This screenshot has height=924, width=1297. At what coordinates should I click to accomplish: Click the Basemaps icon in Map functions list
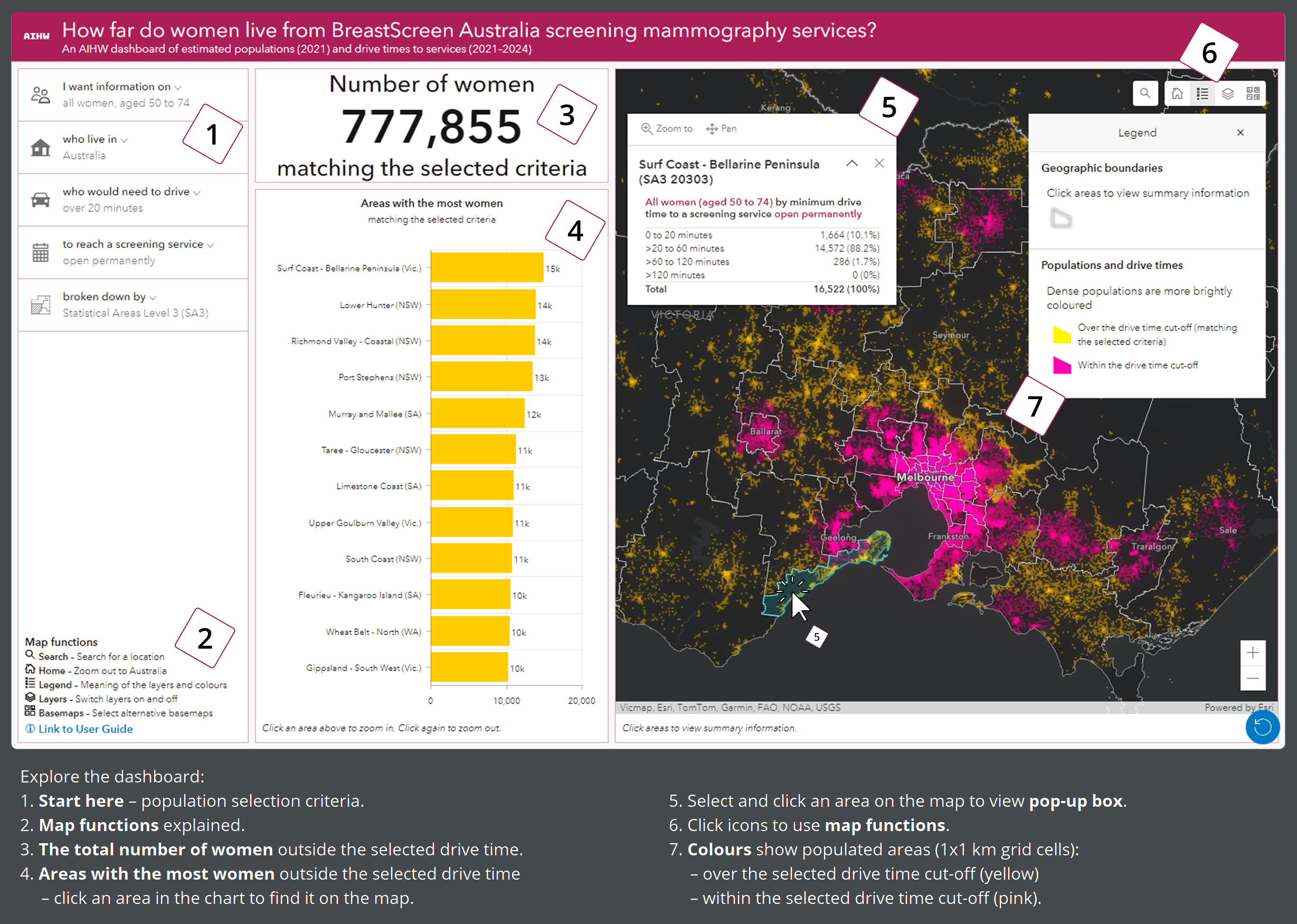30,711
